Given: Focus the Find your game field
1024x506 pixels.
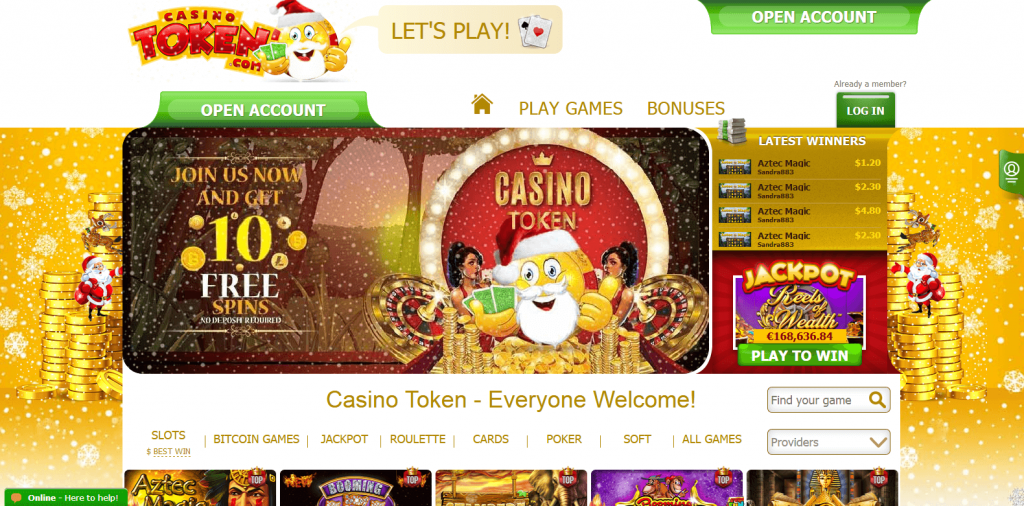Looking at the screenshot, I should [x=818, y=400].
